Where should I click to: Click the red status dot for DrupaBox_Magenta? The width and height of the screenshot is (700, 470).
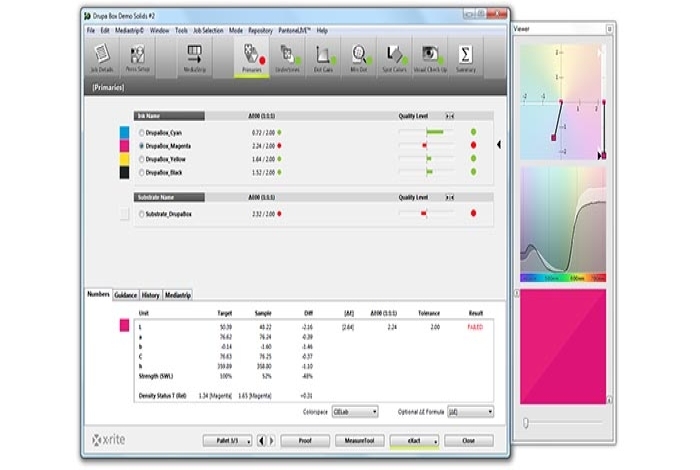tap(473, 145)
